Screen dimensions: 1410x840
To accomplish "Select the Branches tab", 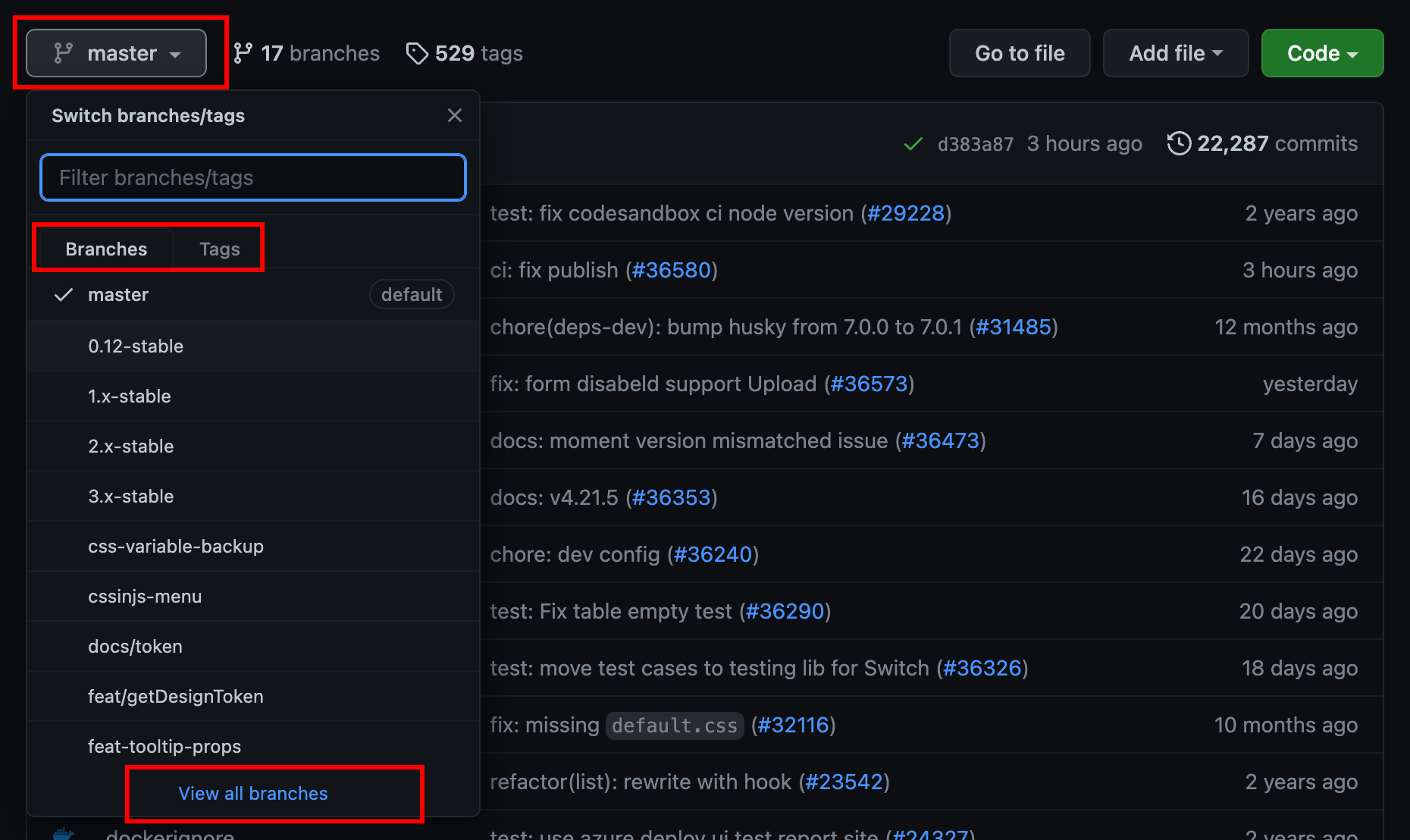I will pyautogui.click(x=106, y=249).
